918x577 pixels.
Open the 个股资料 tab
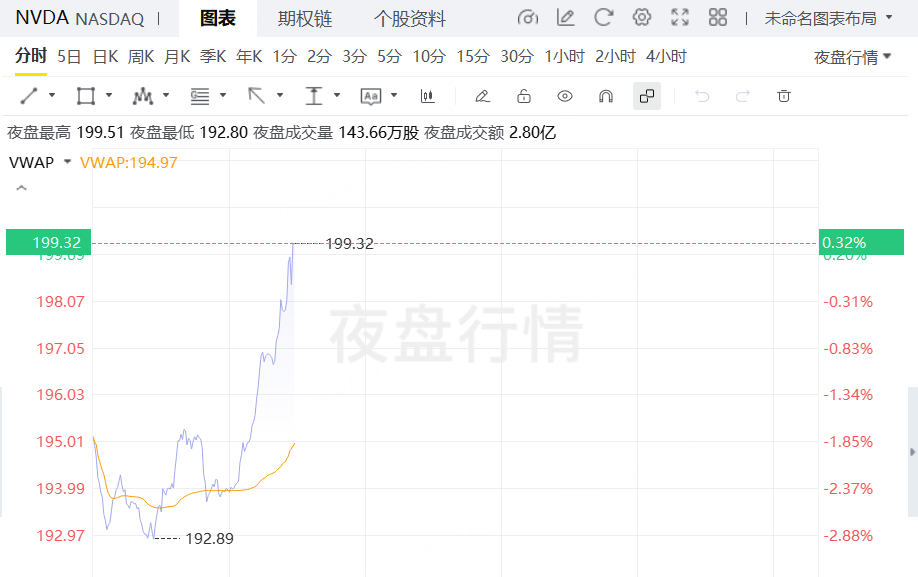tap(410, 19)
